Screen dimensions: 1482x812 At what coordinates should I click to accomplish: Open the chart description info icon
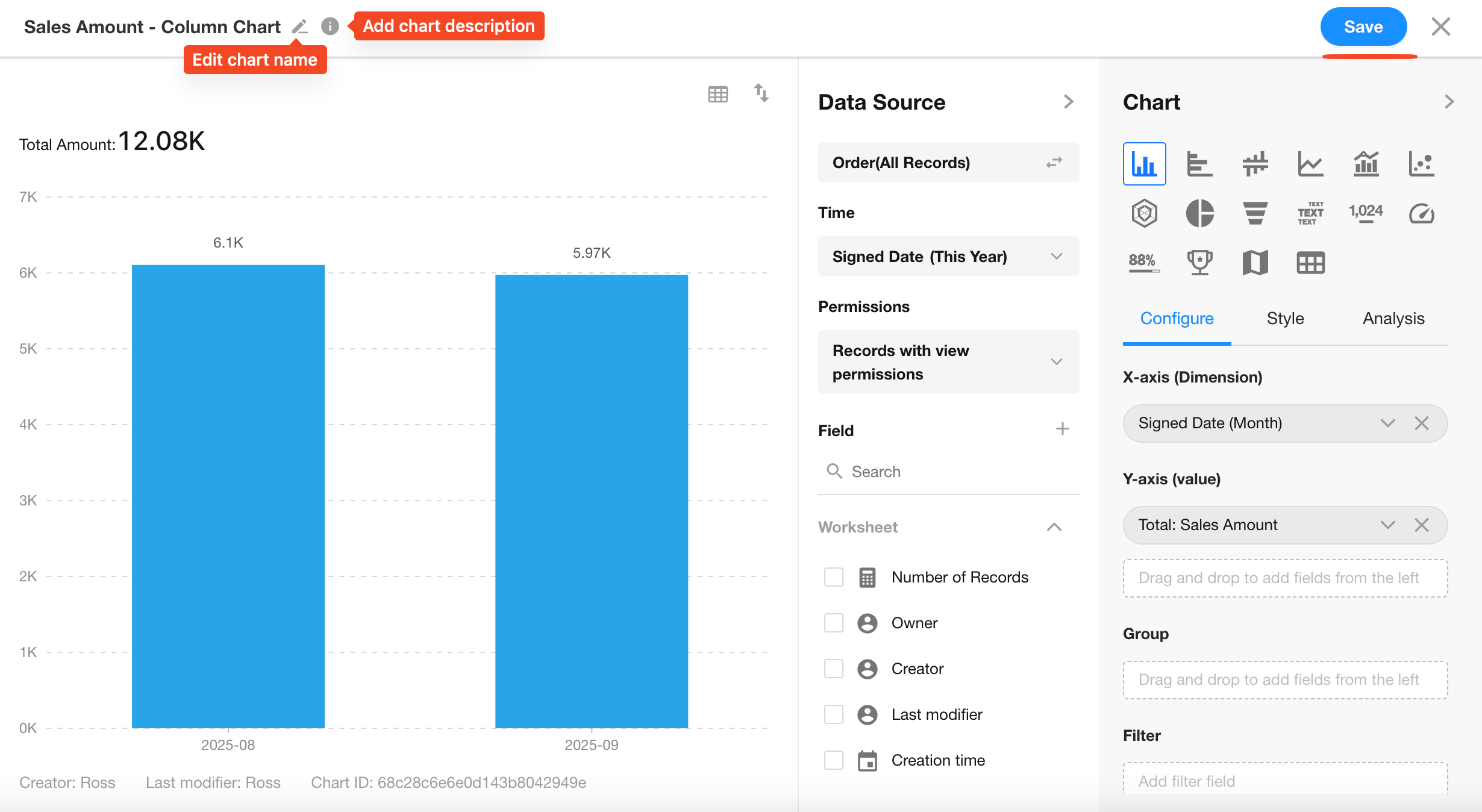point(330,27)
